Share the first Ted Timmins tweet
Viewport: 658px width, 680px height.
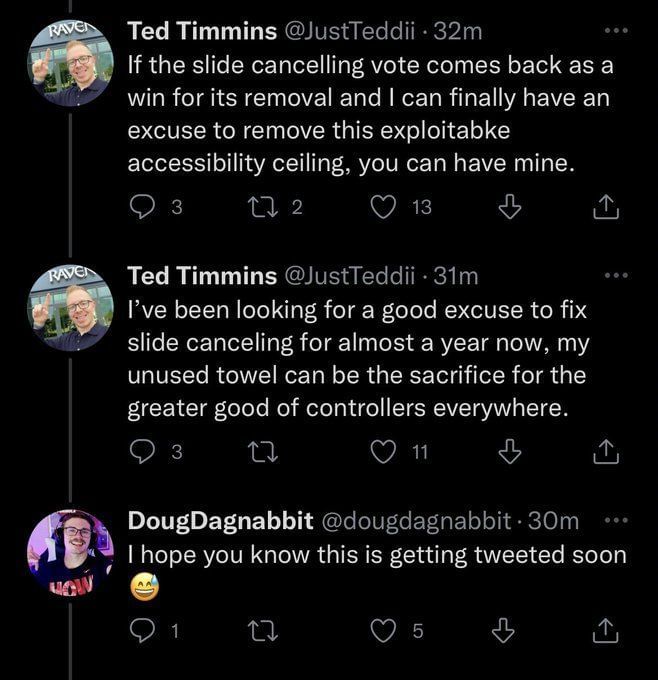[x=606, y=207]
